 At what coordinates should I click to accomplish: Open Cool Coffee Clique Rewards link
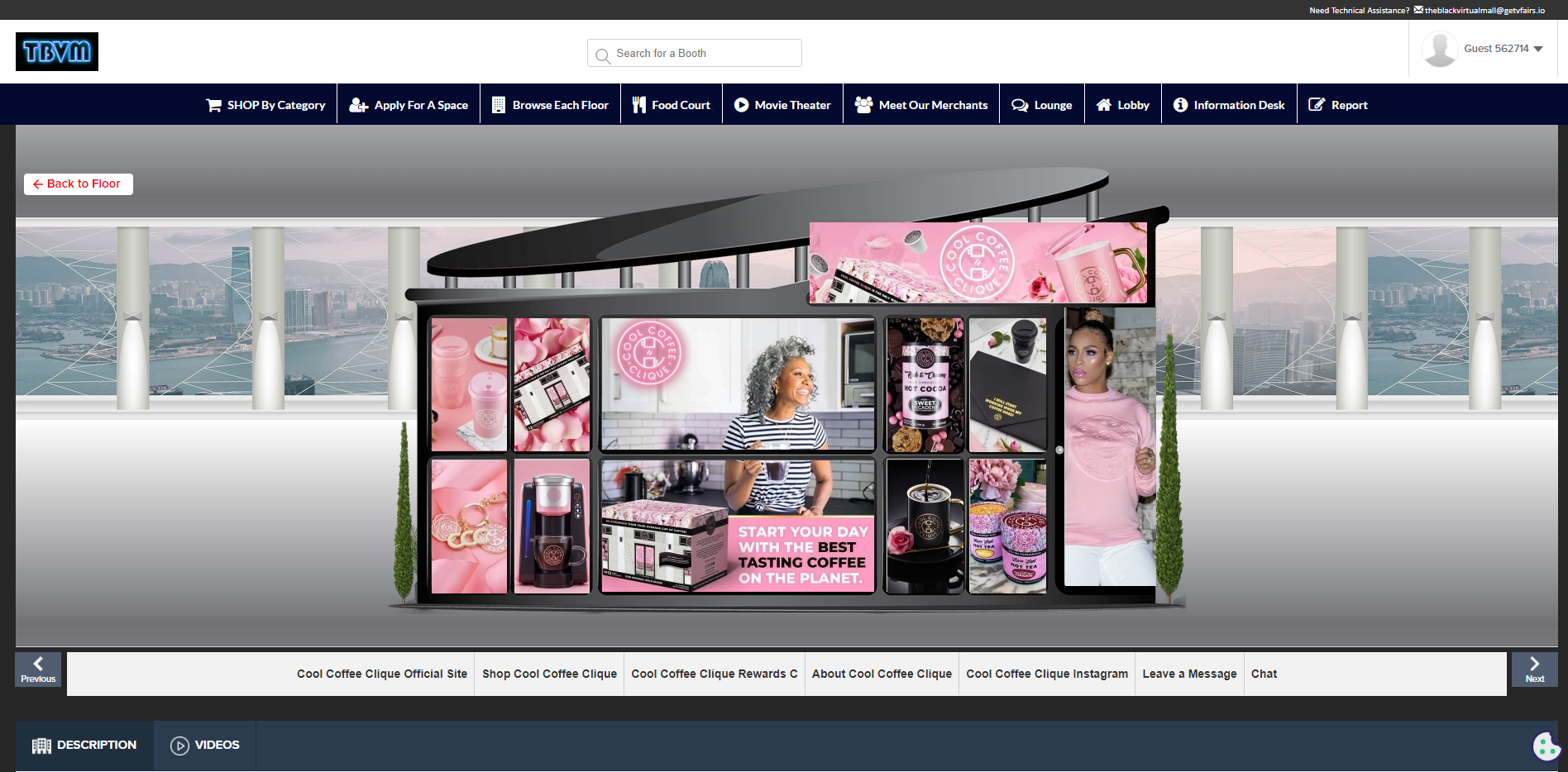coord(715,674)
